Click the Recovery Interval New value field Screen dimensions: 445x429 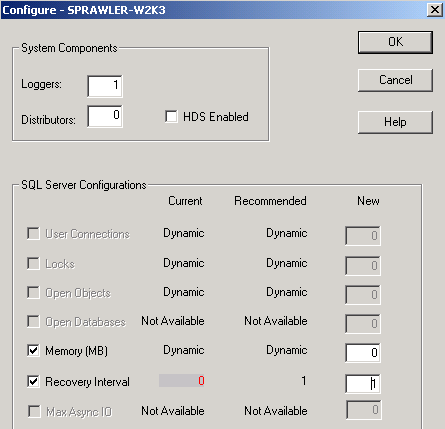click(363, 384)
